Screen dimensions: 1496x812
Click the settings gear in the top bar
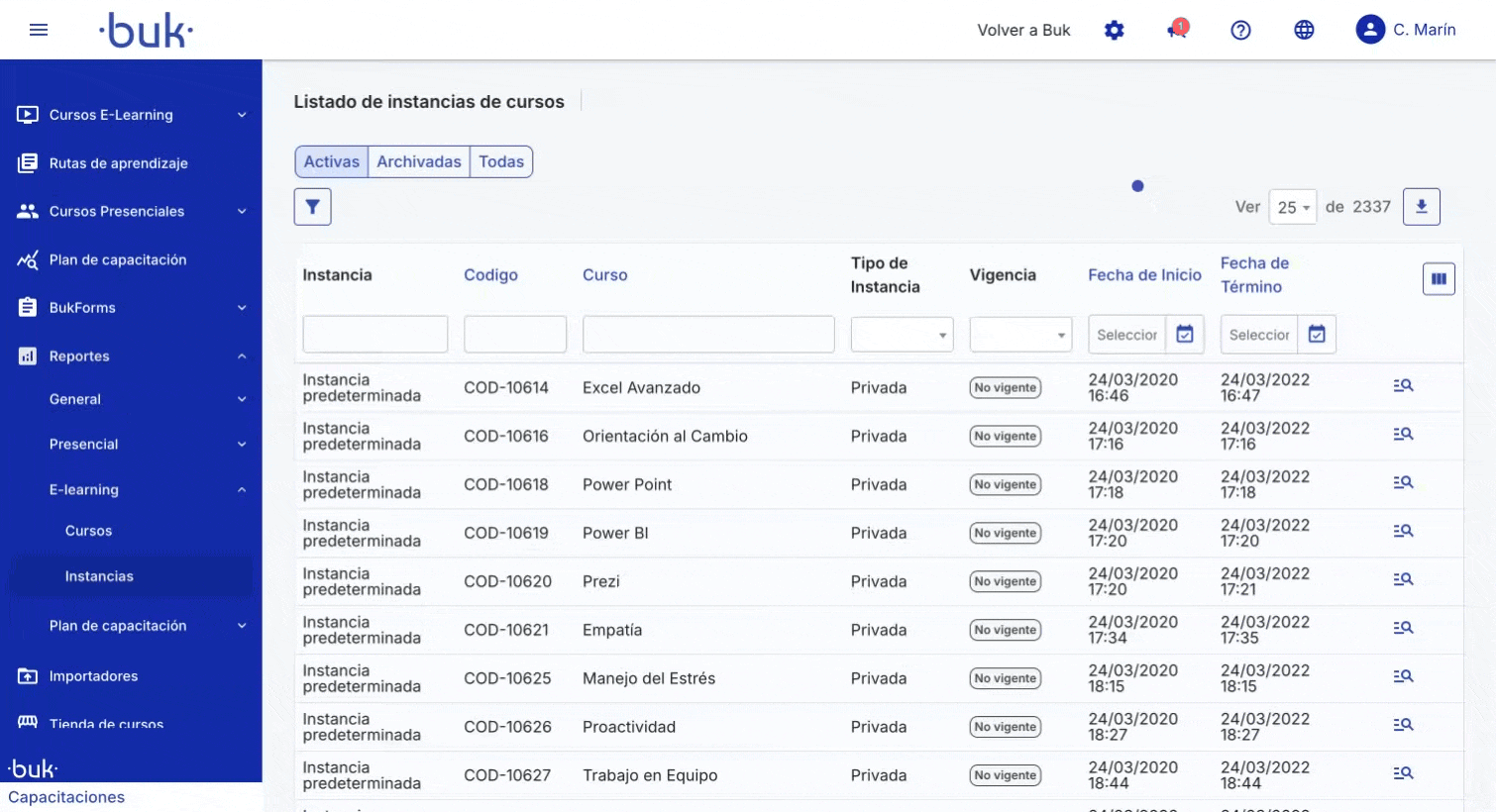point(1115,30)
